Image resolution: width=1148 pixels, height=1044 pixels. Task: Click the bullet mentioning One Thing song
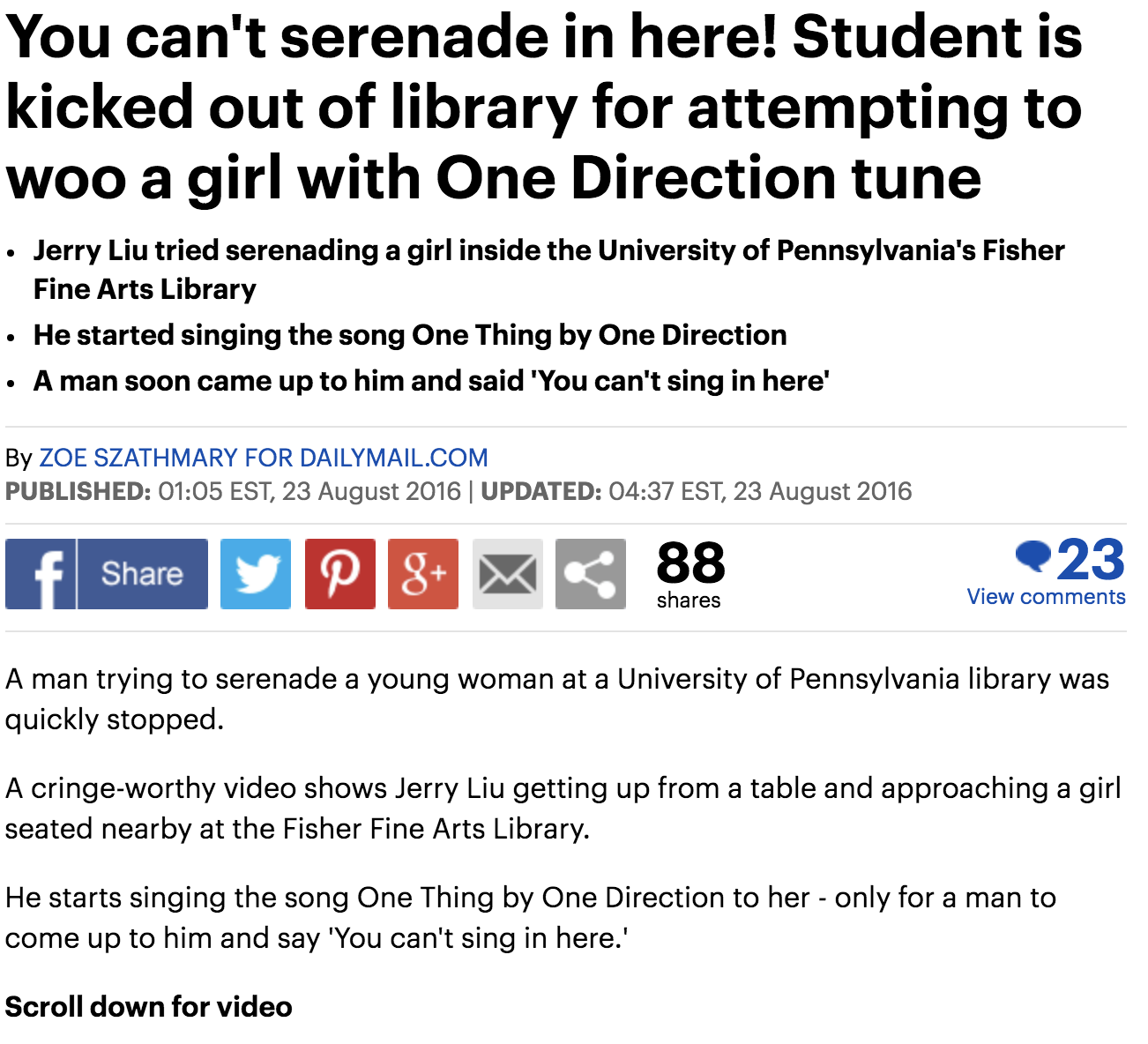point(410,335)
